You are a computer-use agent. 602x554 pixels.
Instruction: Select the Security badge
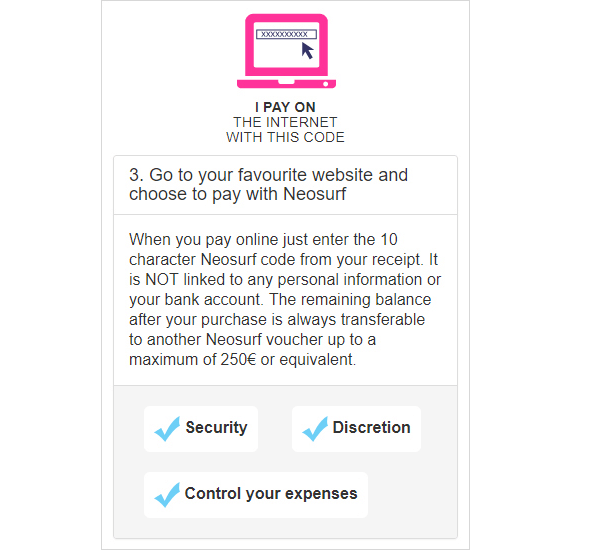pos(201,428)
